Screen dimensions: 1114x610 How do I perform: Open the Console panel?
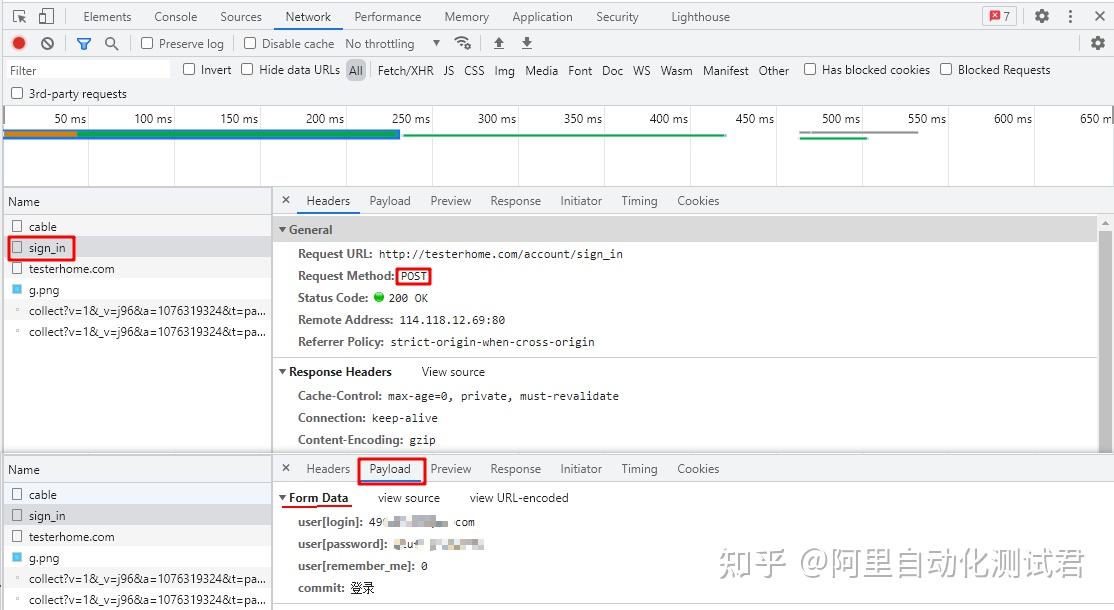tap(175, 16)
